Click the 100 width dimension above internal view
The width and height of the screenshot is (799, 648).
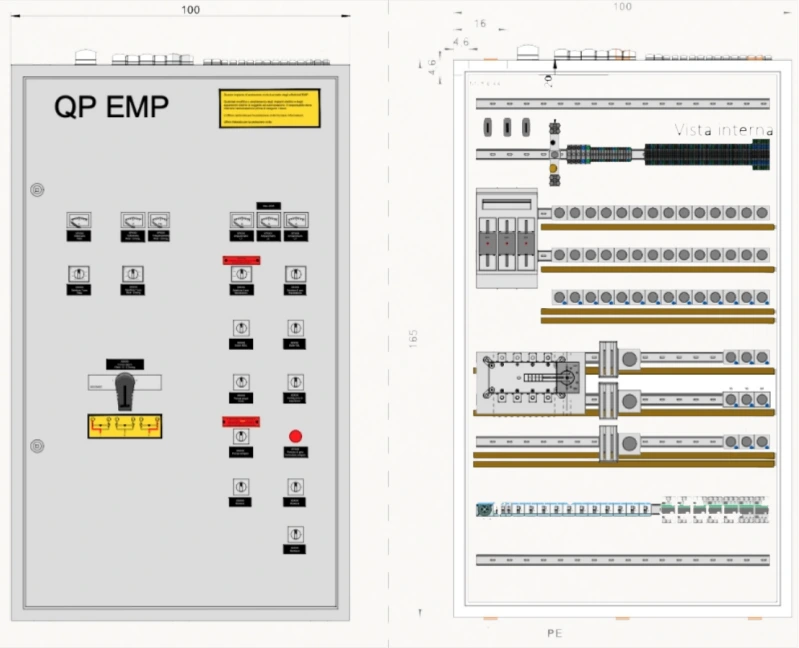(x=623, y=7)
